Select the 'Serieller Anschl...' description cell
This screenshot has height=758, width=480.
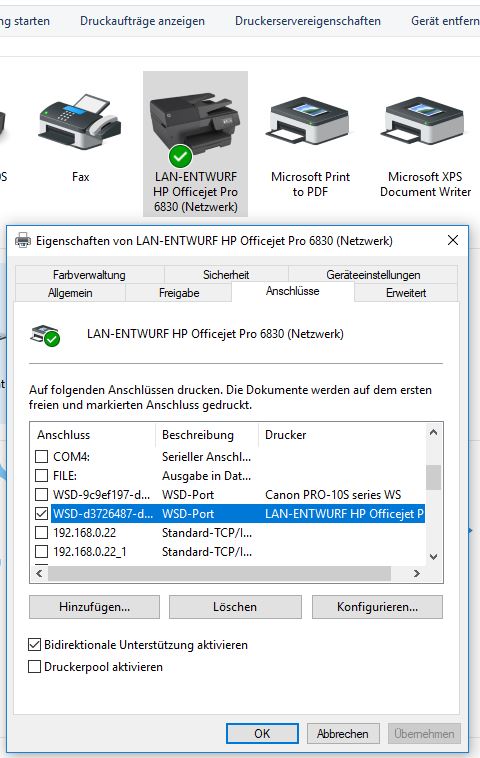click(x=206, y=456)
